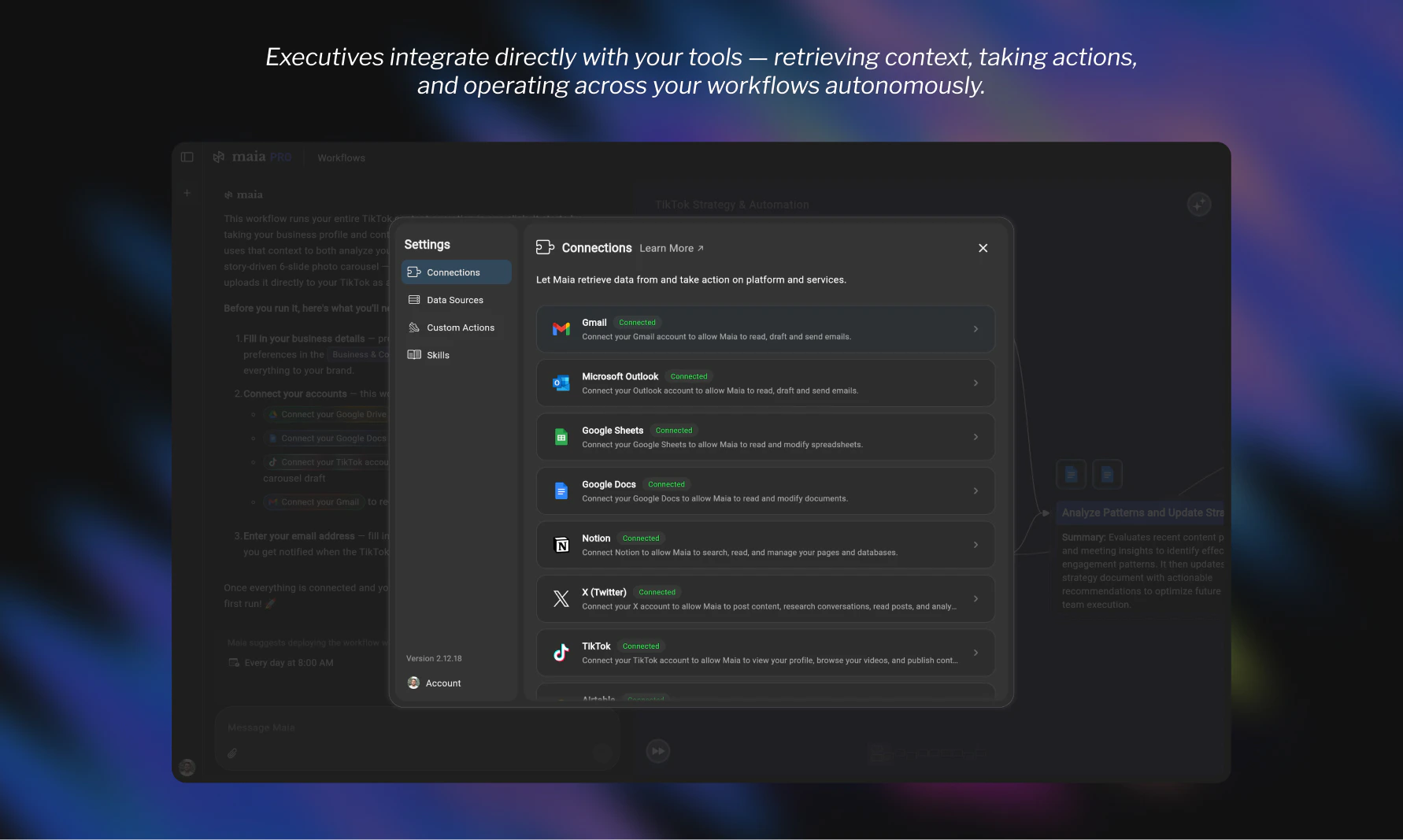Click the Connect your Gmail chip
The width and height of the screenshot is (1403, 840).
[313, 502]
